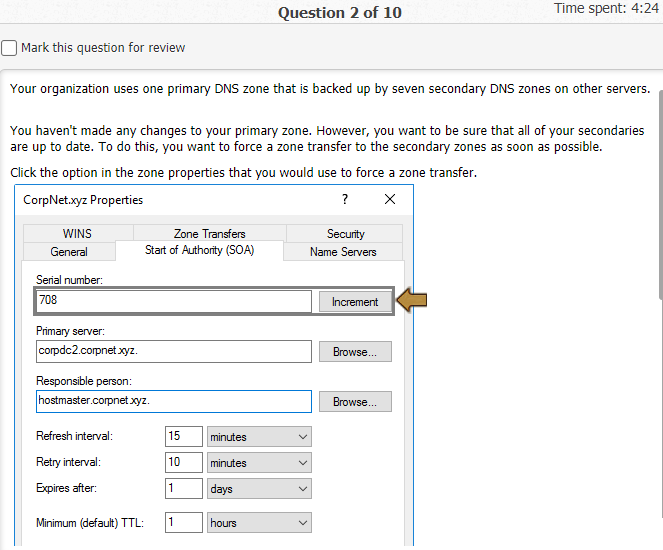Click Browse next to Primary server
663x550 pixels.
pyautogui.click(x=355, y=352)
